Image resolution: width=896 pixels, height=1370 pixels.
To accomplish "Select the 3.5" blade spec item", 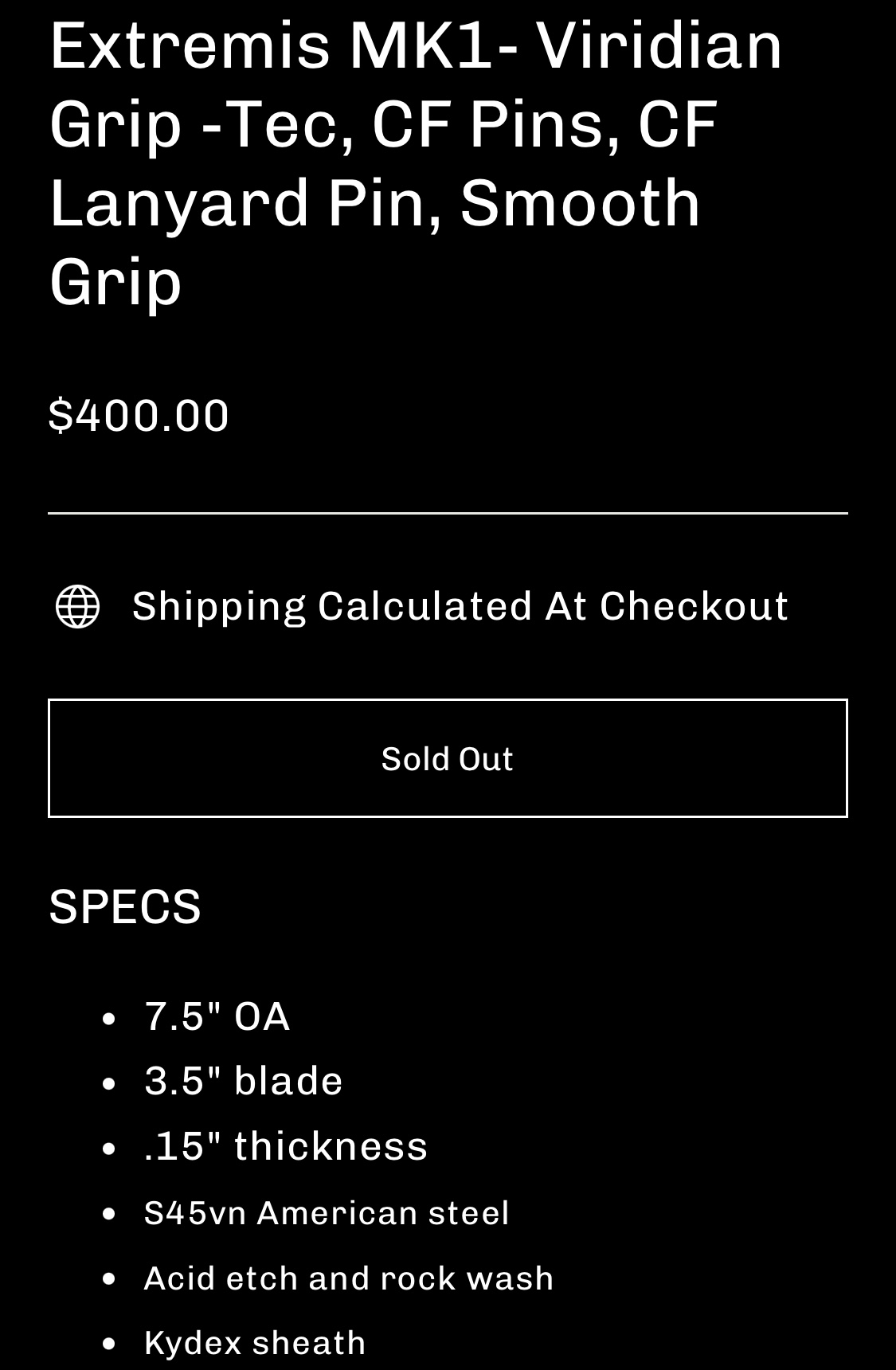I will (x=244, y=1081).
